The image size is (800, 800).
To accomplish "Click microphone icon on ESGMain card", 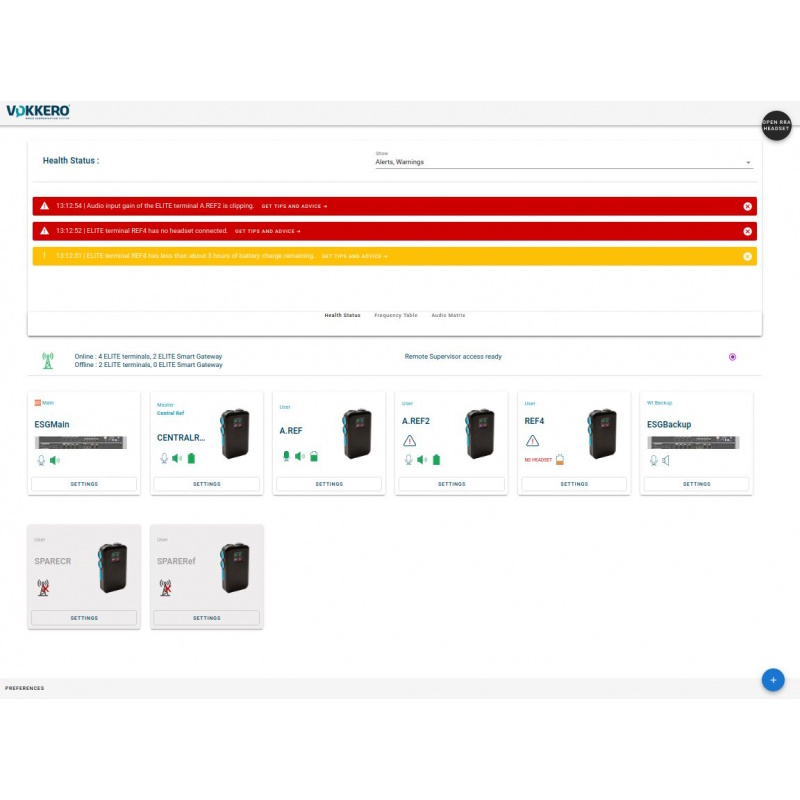I will click(41, 460).
